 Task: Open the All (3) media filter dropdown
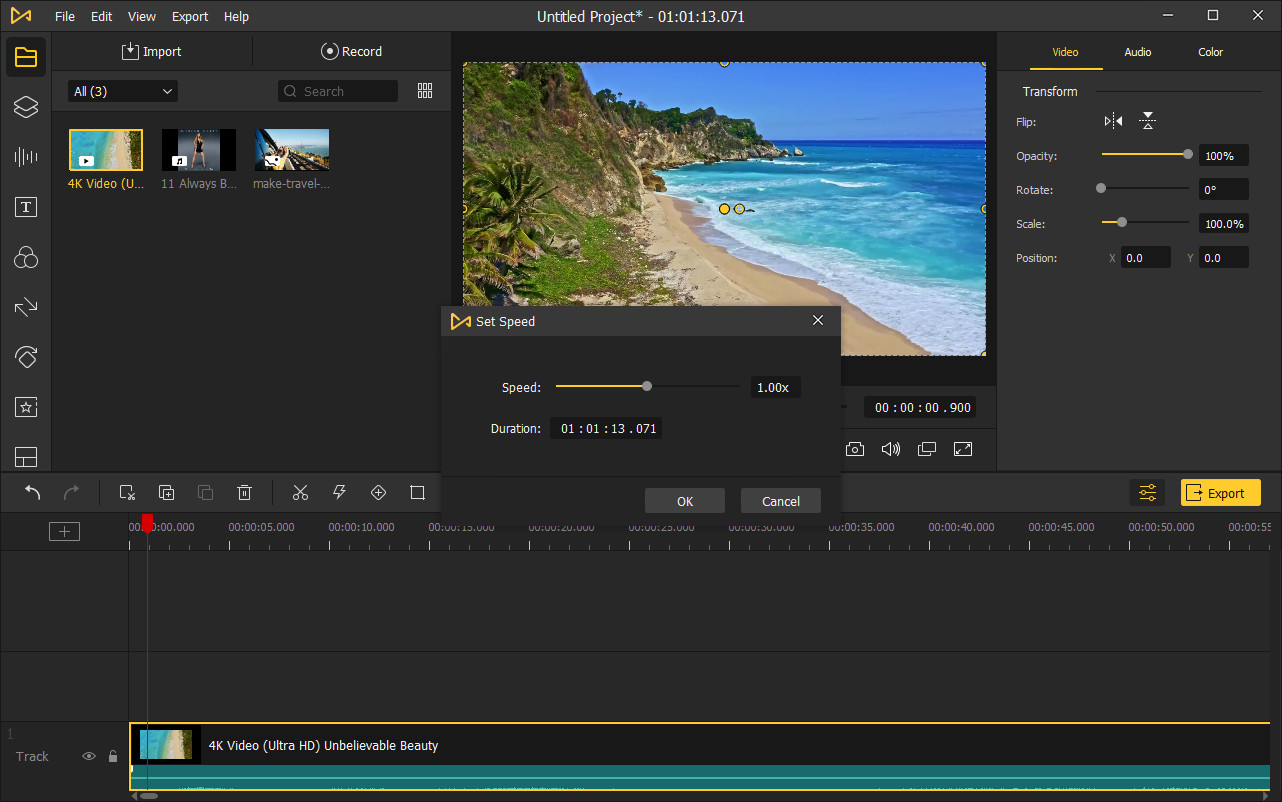[121, 90]
